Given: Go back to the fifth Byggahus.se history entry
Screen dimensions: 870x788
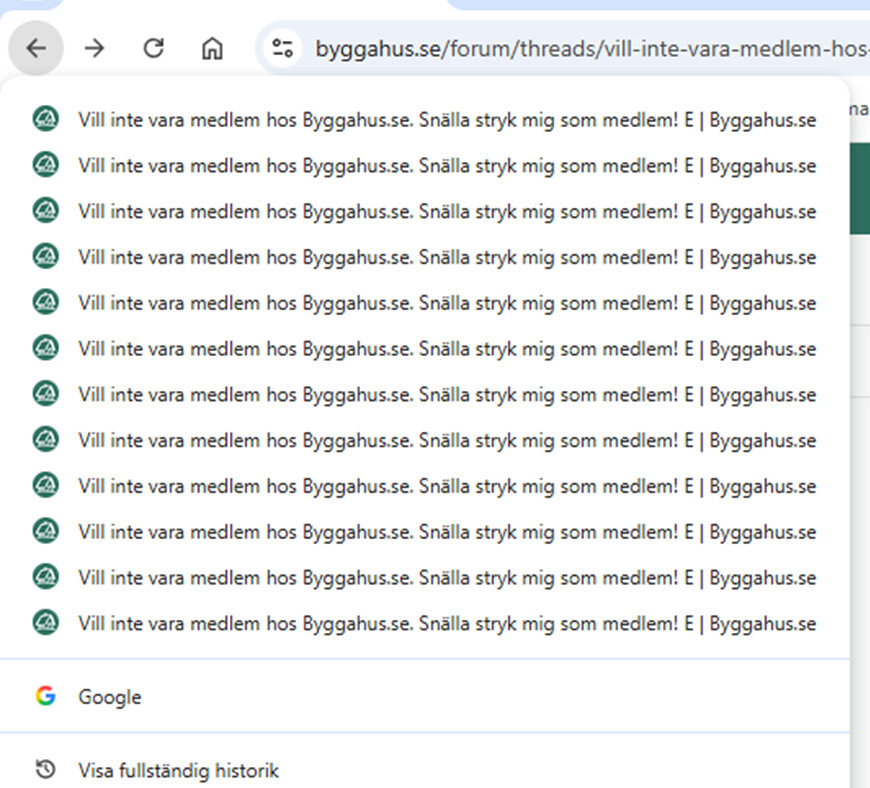Looking at the screenshot, I should pyautogui.click(x=446, y=303).
